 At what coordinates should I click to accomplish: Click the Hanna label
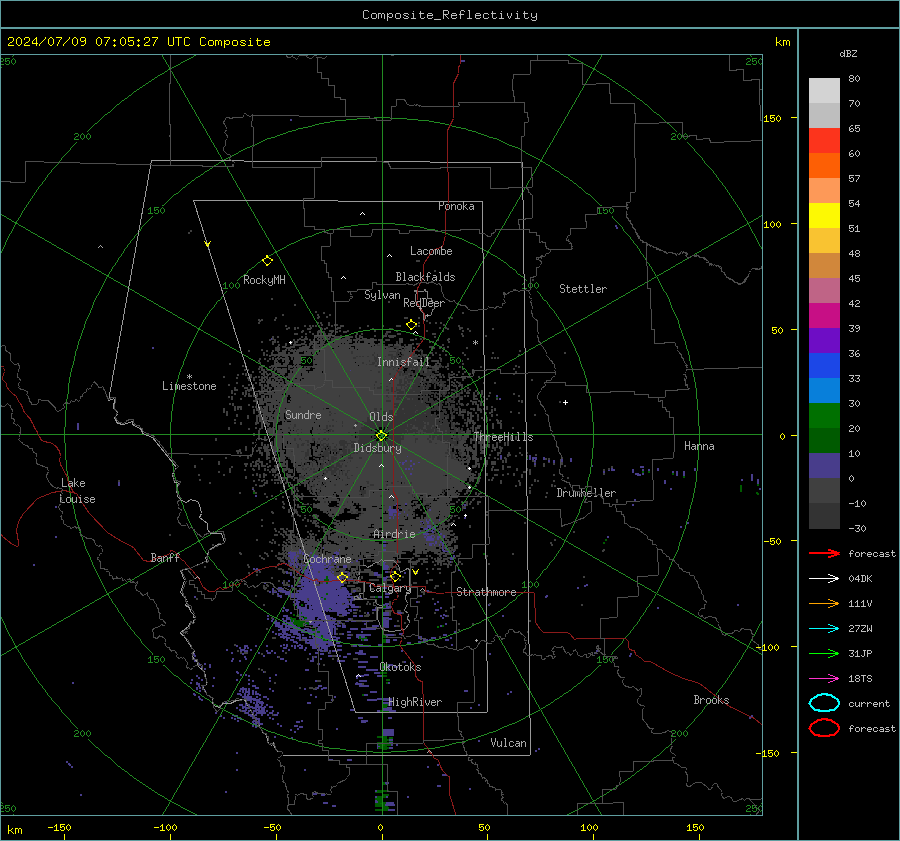[x=699, y=446]
